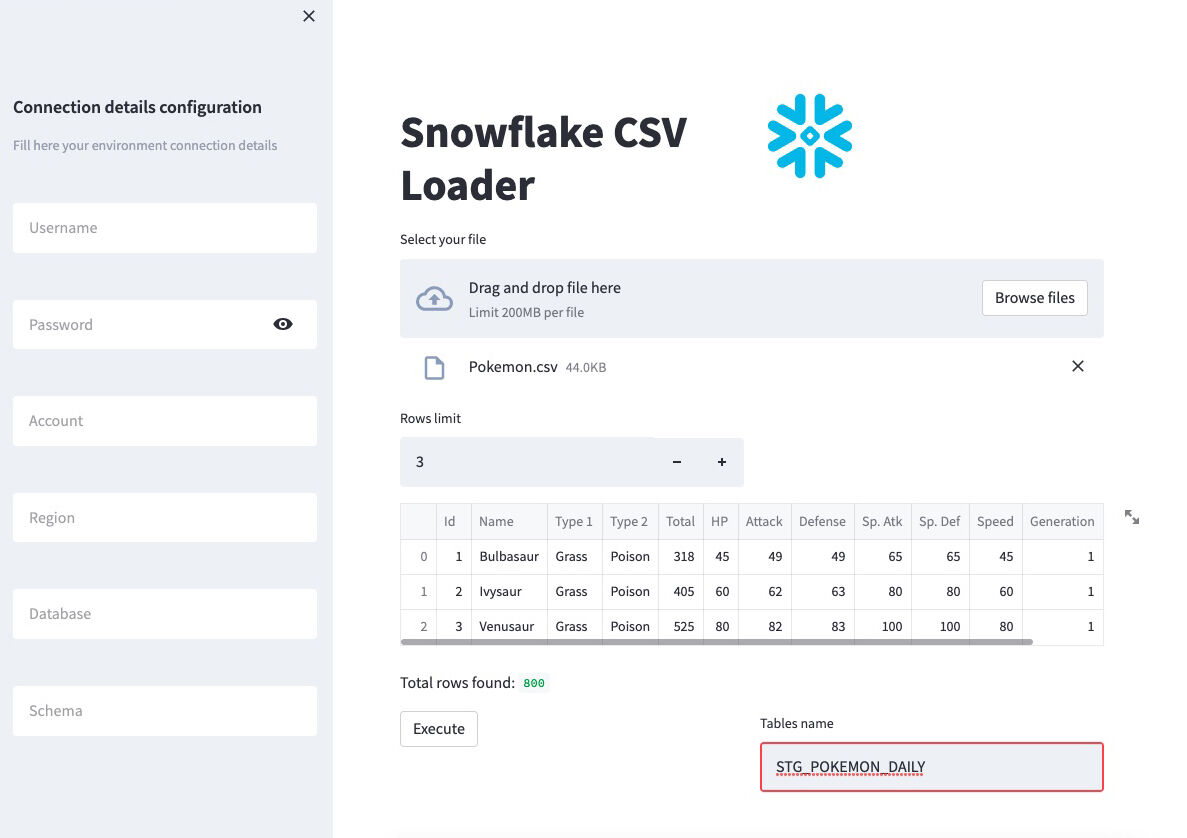Sort by the Attack column header

click(764, 522)
